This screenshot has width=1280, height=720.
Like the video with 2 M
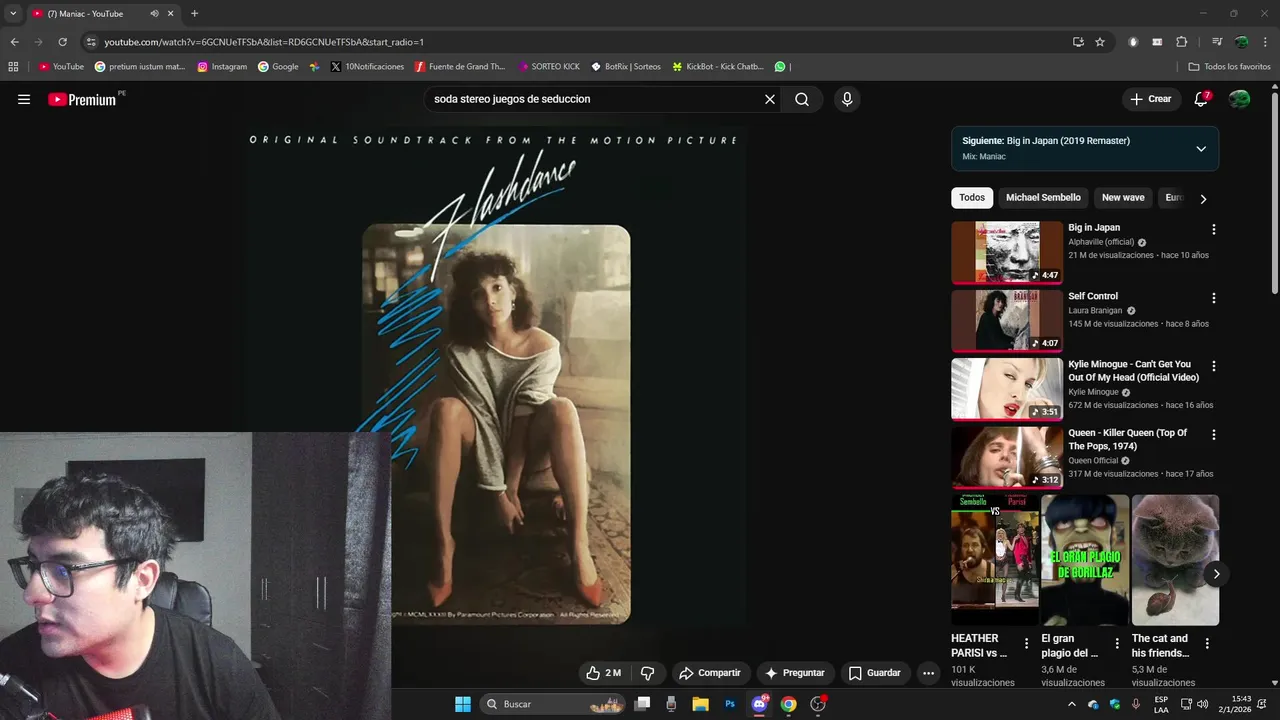pos(603,673)
